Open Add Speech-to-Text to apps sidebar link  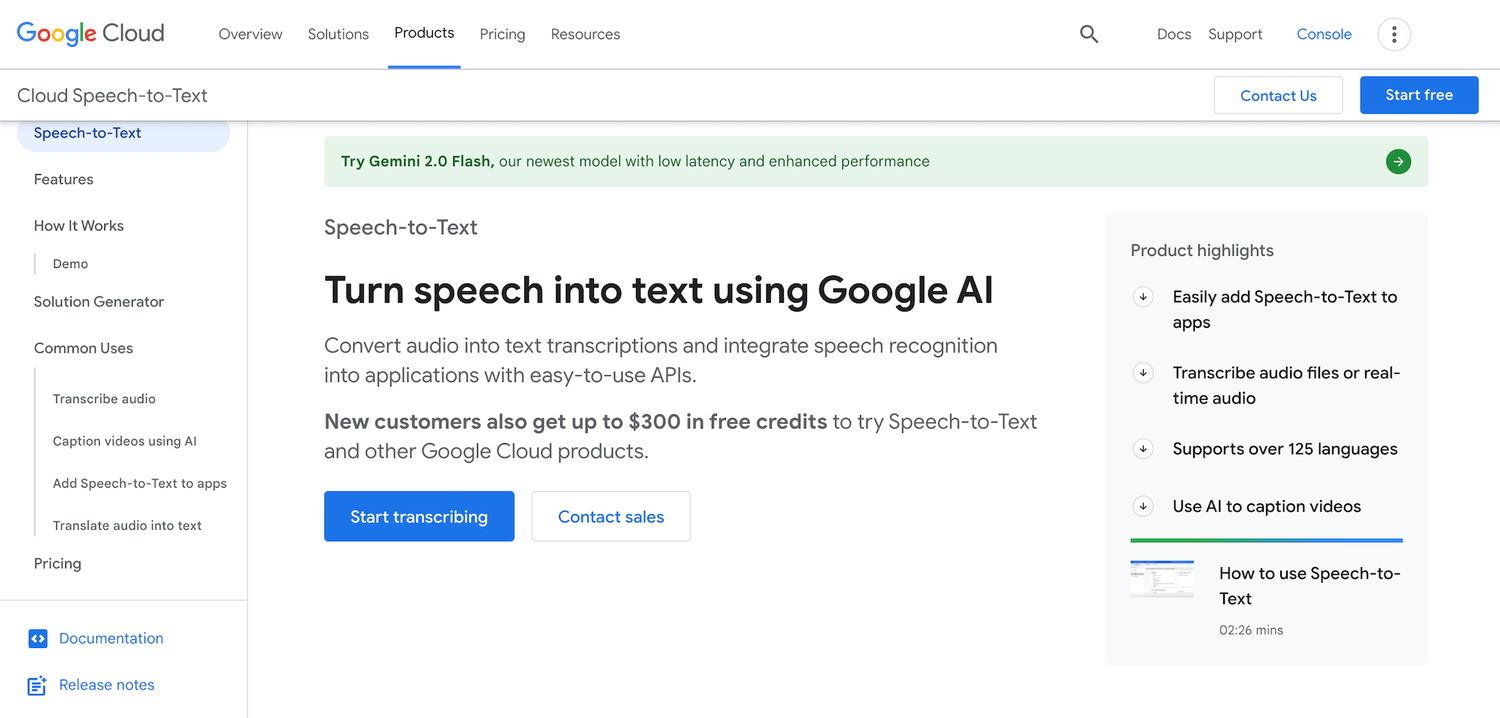tap(140, 483)
